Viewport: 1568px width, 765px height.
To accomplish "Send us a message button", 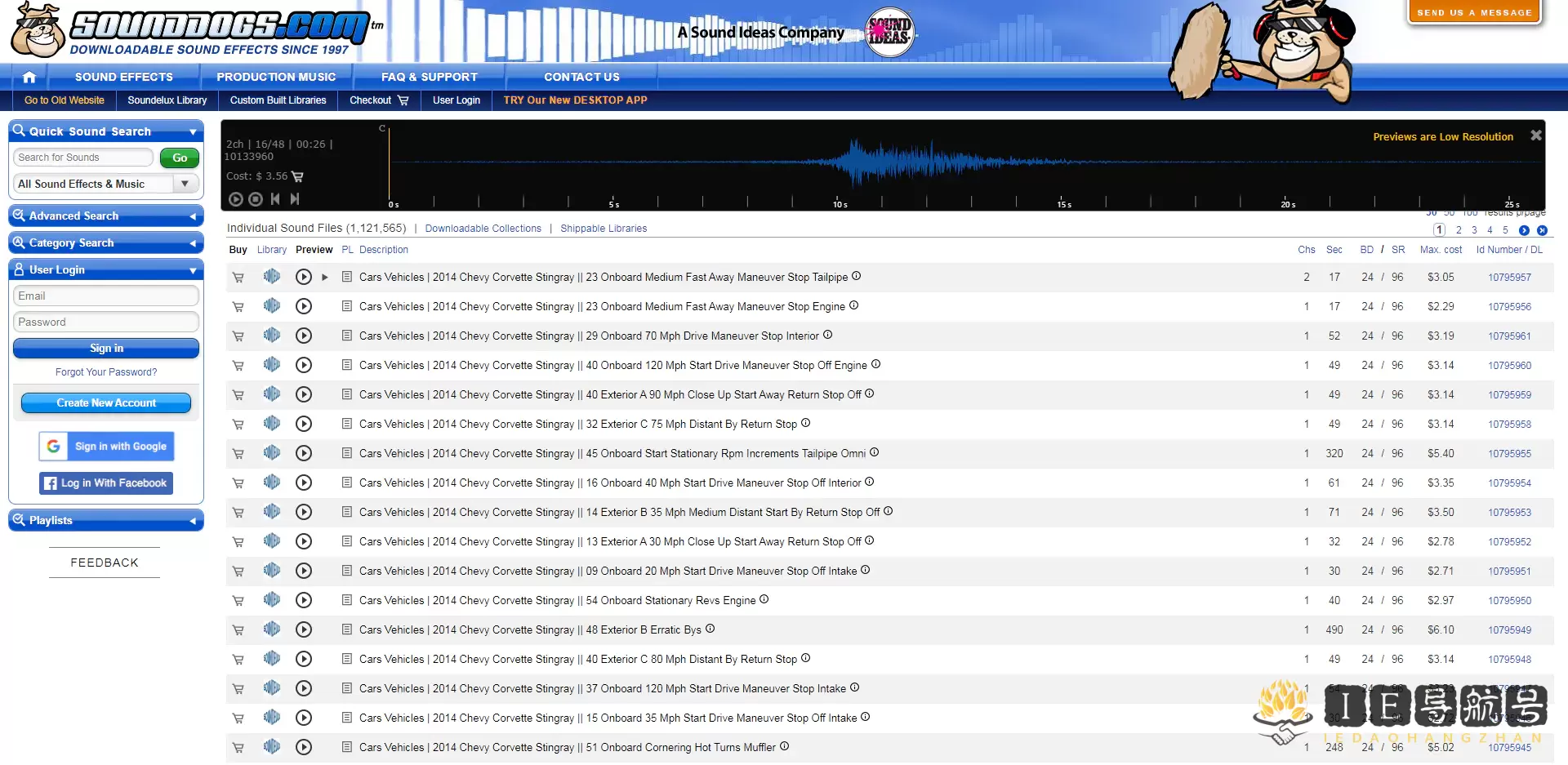I will click(x=1474, y=11).
